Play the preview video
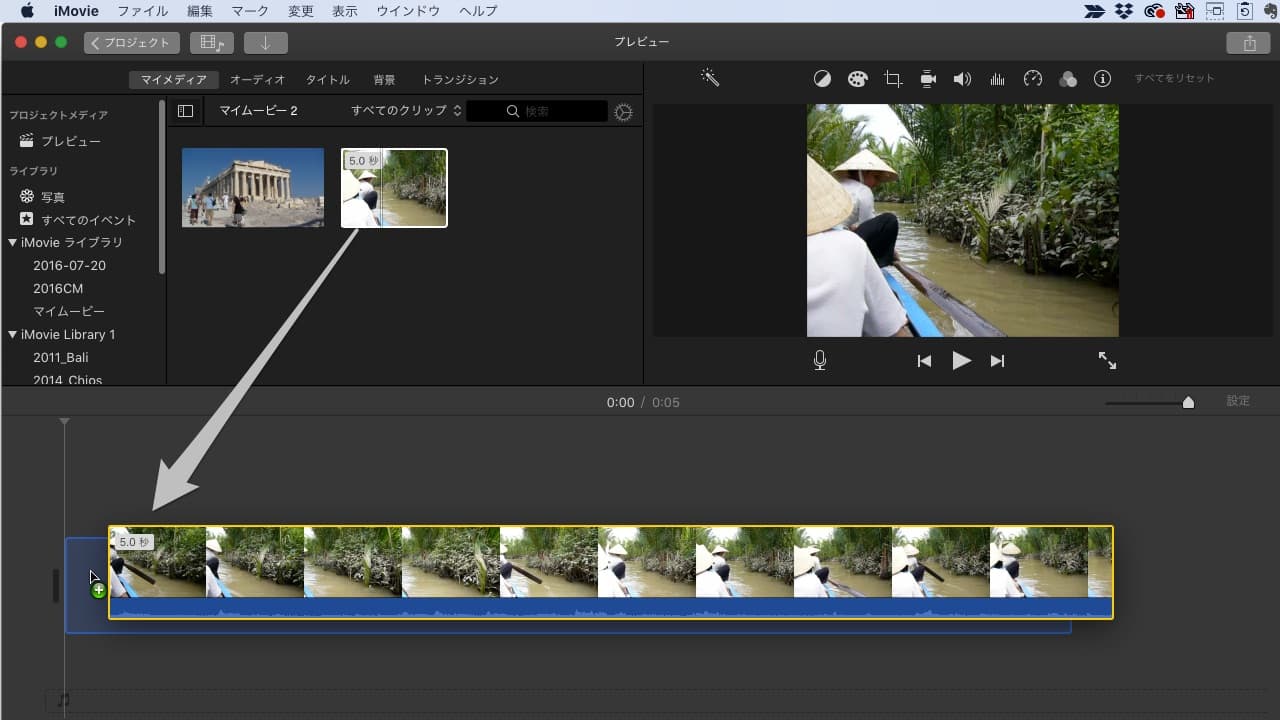This screenshot has height=720, width=1280. (961, 361)
